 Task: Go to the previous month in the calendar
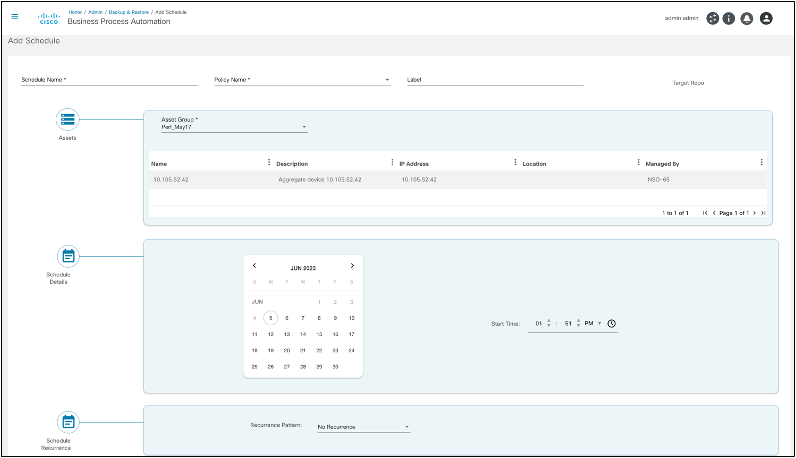coord(254,266)
